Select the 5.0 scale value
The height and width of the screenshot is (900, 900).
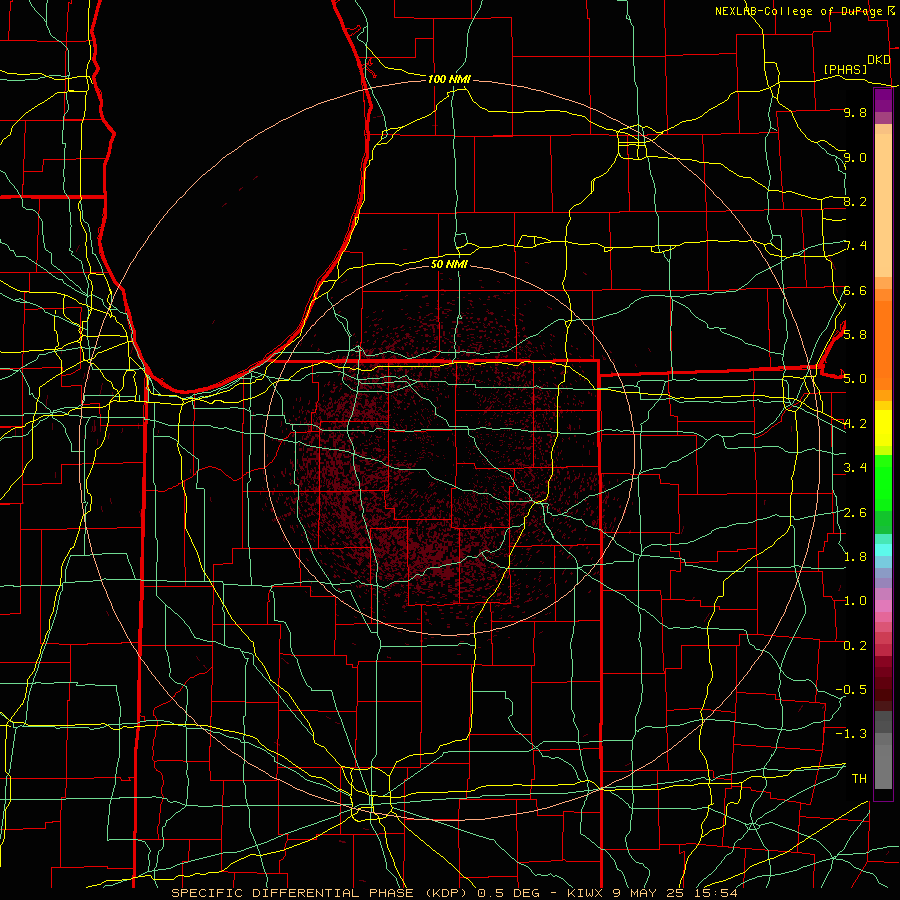click(855, 379)
